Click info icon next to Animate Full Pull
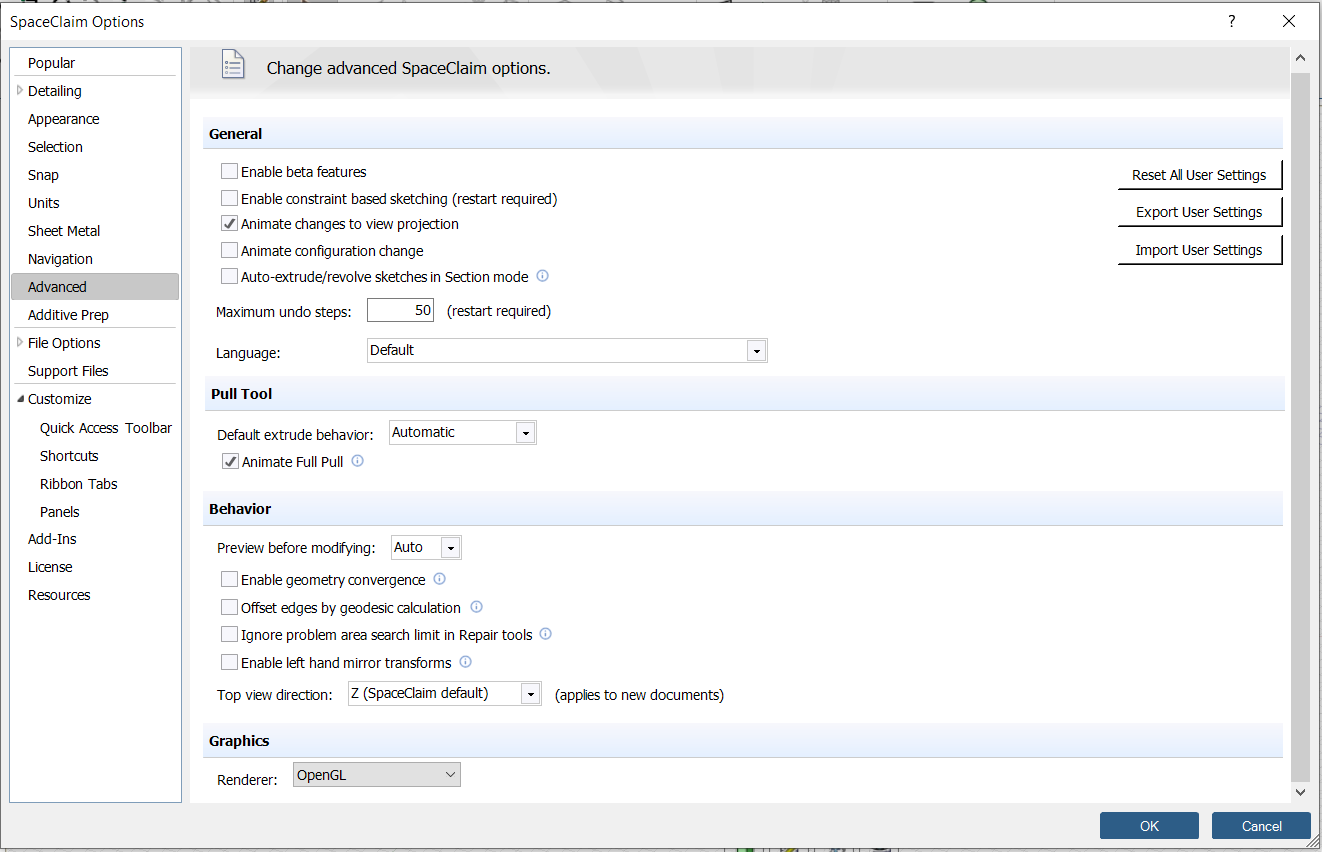The height and width of the screenshot is (852, 1322). pyautogui.click(x=358, y=461)
